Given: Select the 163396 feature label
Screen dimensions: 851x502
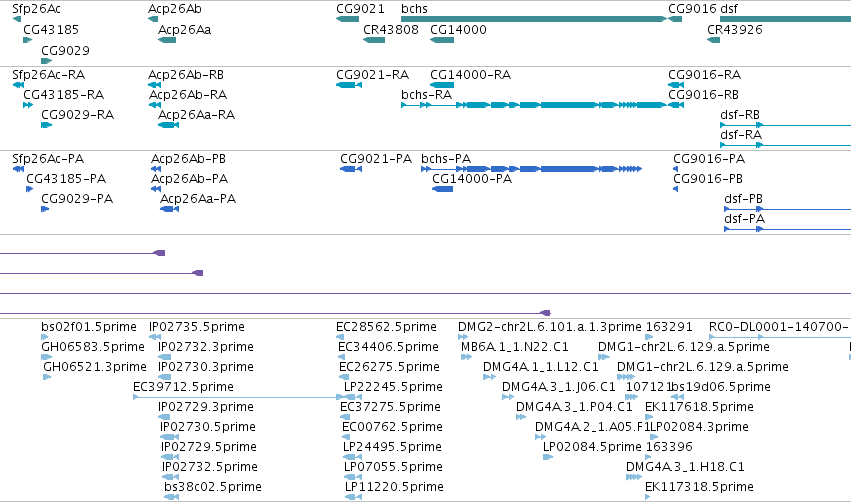Looking at the screenshot, I should [x=669, y=447].
